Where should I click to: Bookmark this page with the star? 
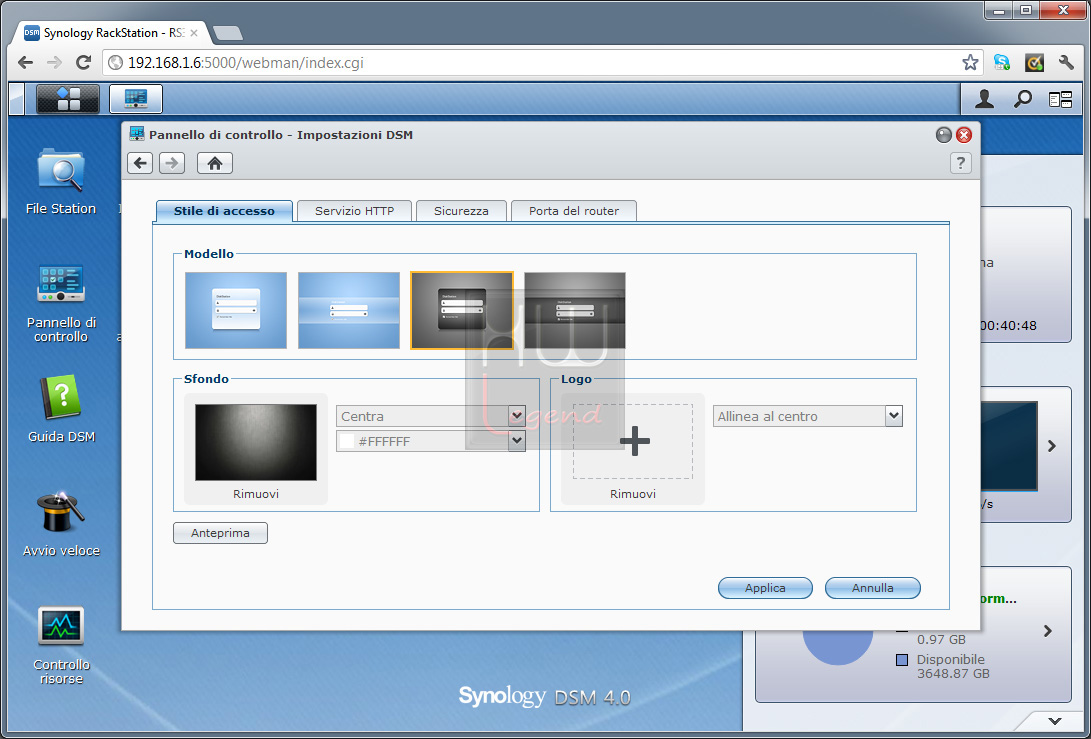pos(970,63)
